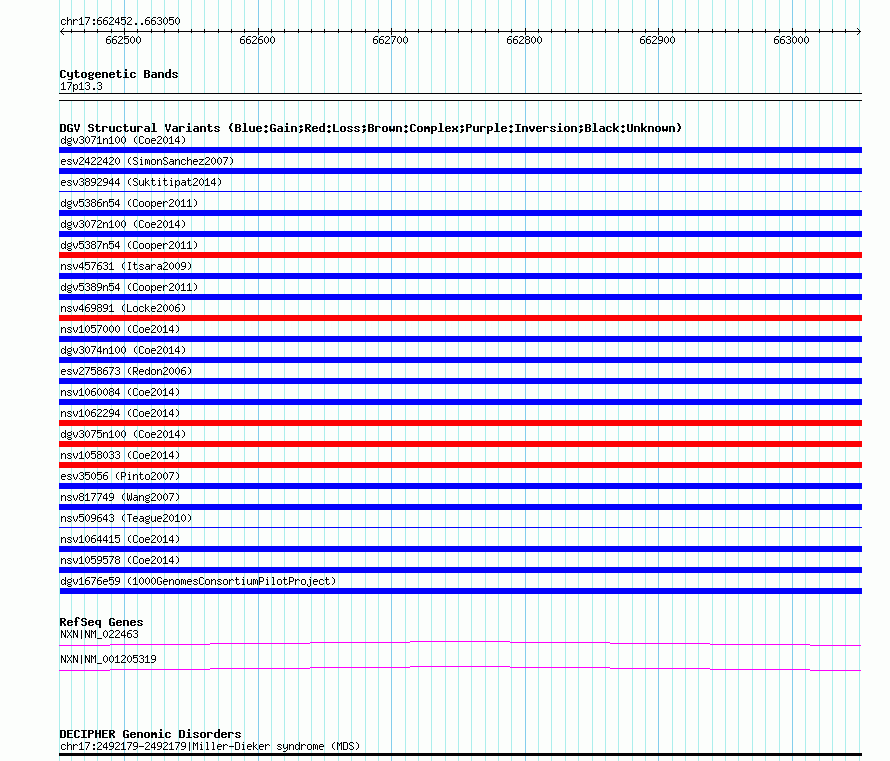Click the blue gain bar under dgv1676e59
The width and height of the screenshot is (890, 761).
(x=460, y=591)
